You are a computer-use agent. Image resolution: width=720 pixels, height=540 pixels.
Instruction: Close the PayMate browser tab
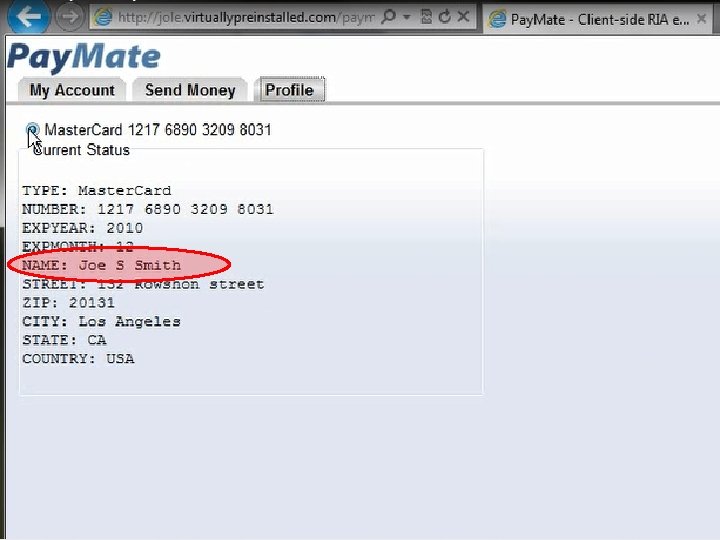coord(702,19)
